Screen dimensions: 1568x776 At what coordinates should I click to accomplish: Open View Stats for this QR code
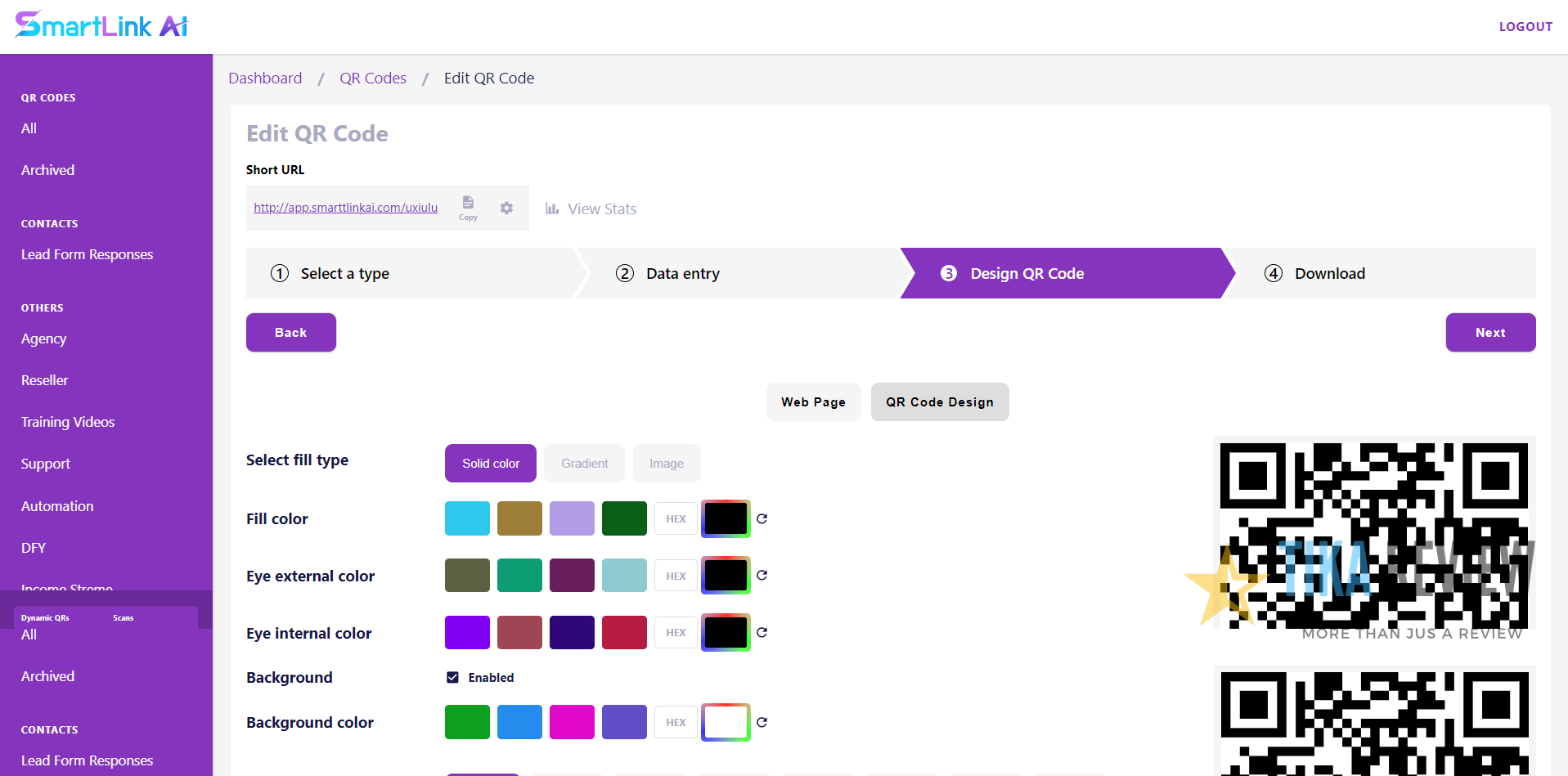click(x=591, y=209)
